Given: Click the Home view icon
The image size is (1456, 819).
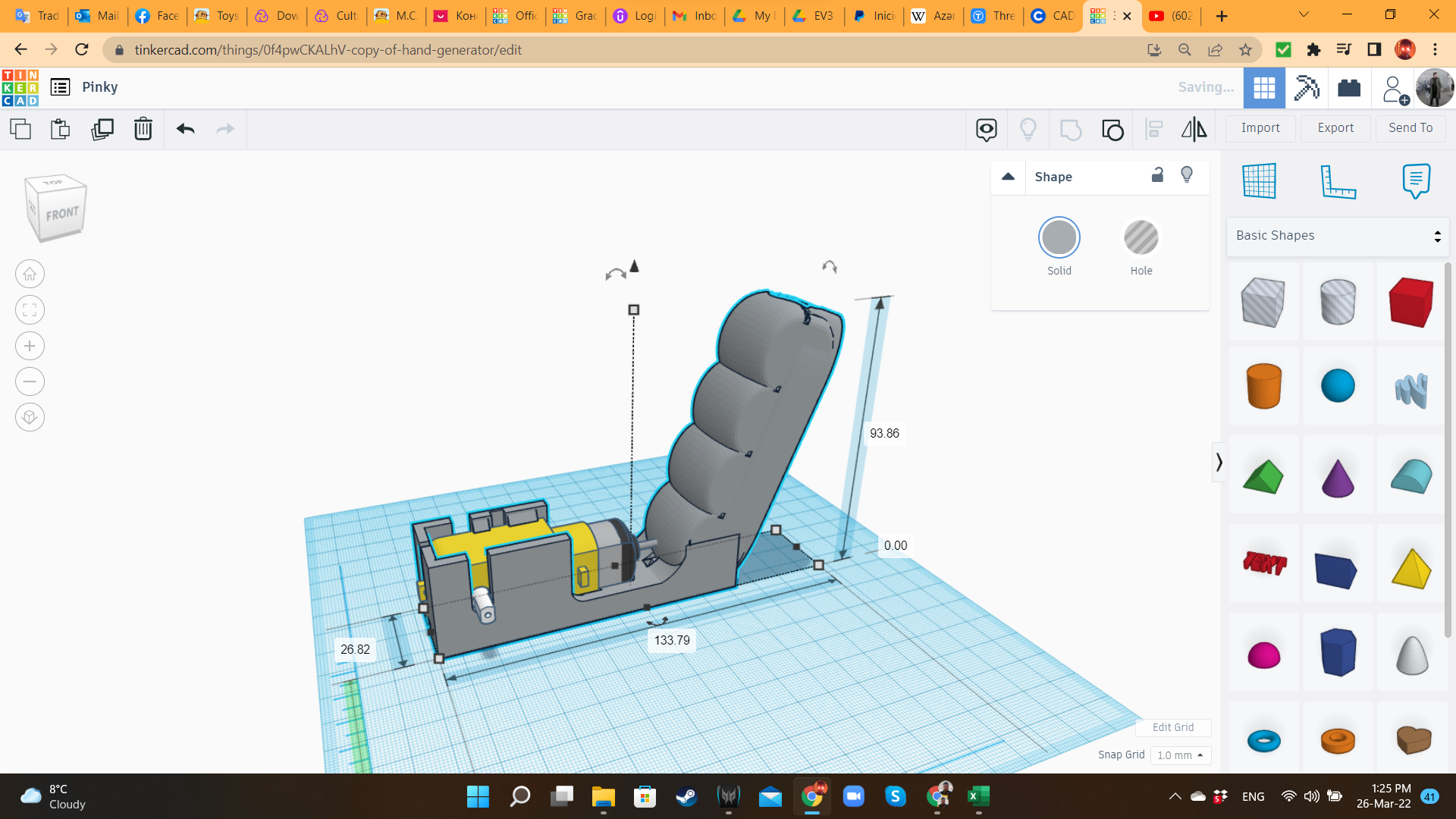Looking at the screenshot, I should 30,275.
